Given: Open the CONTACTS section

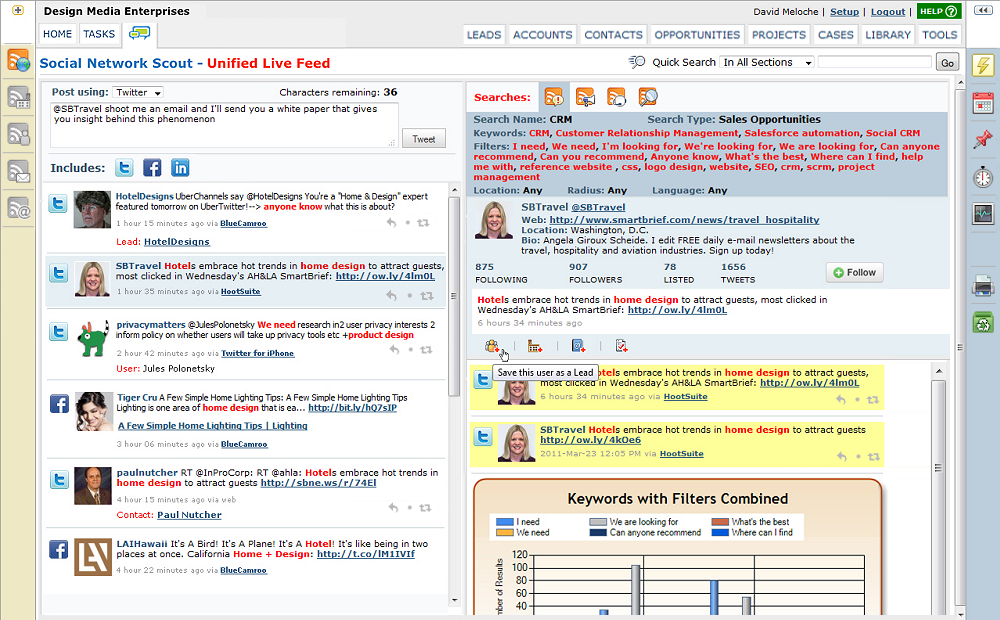Looking at the screenshot, I should pyautogui.click(x=614, y=35).
